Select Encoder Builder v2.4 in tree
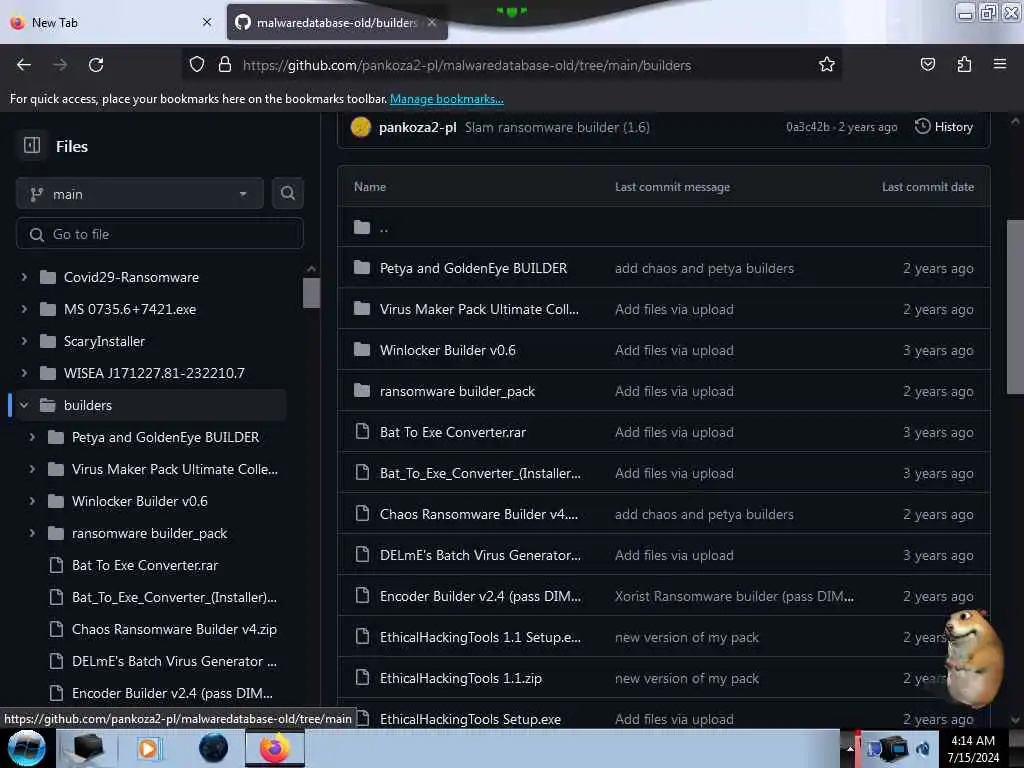 click(172, 693)
